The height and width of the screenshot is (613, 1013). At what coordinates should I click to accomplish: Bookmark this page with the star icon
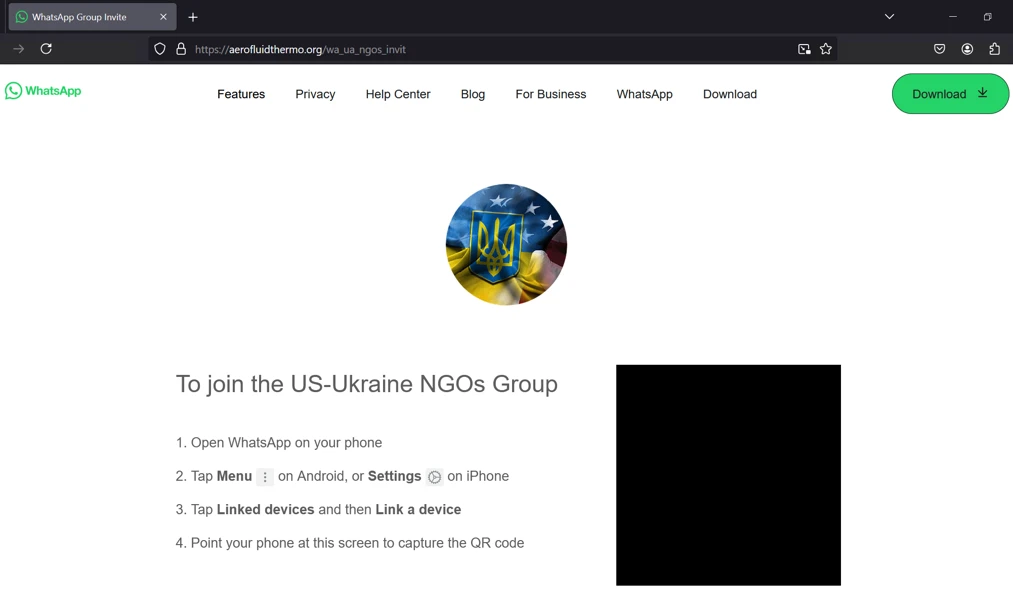826,48
